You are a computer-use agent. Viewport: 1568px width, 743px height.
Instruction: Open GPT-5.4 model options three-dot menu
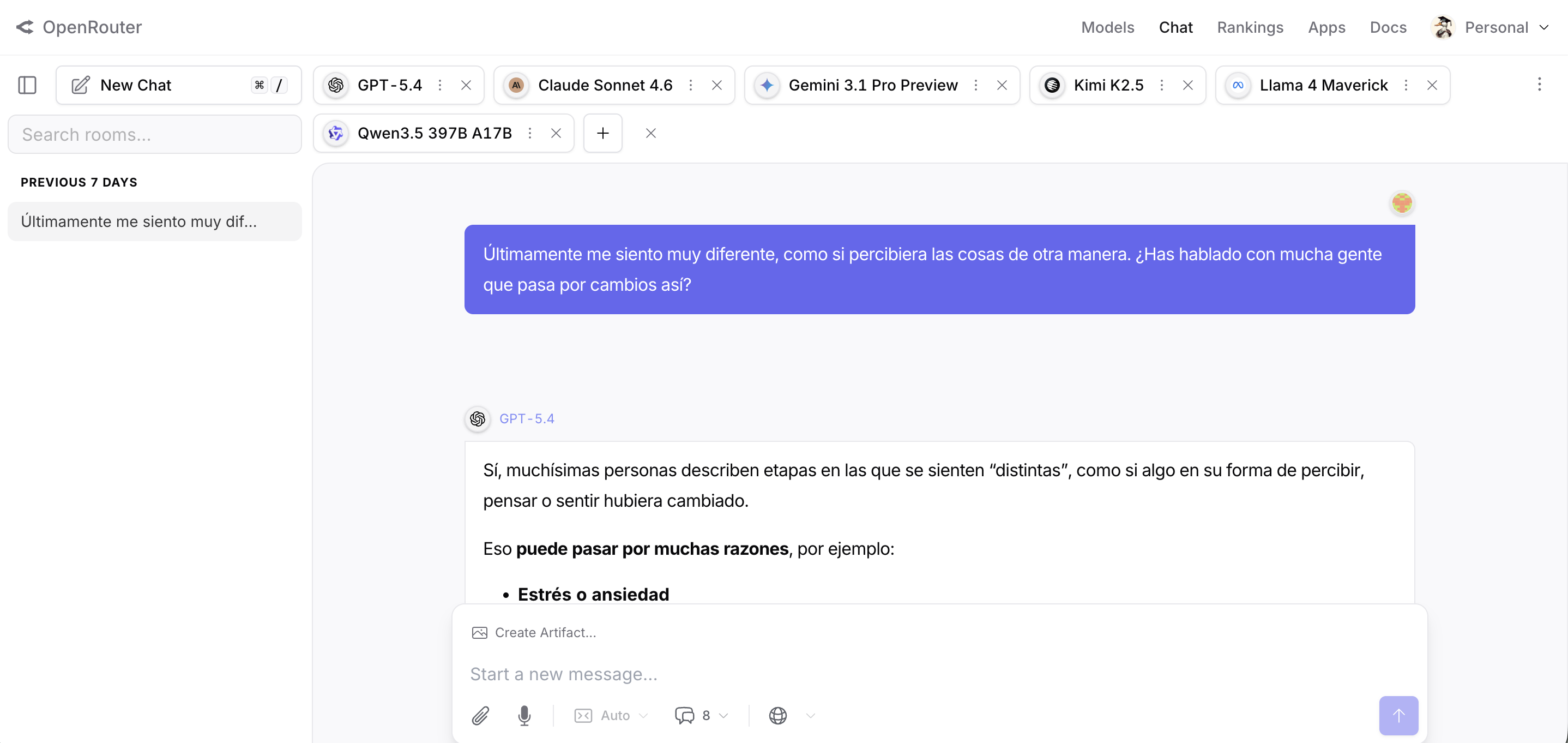coord(440,85)
